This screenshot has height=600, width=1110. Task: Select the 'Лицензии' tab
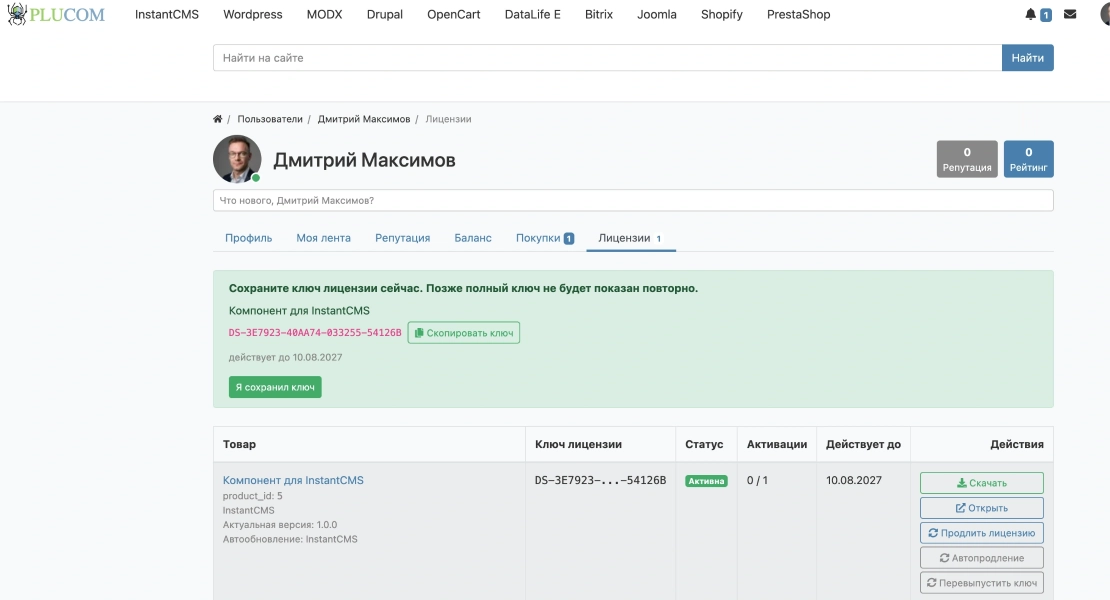tap(631, 238)
